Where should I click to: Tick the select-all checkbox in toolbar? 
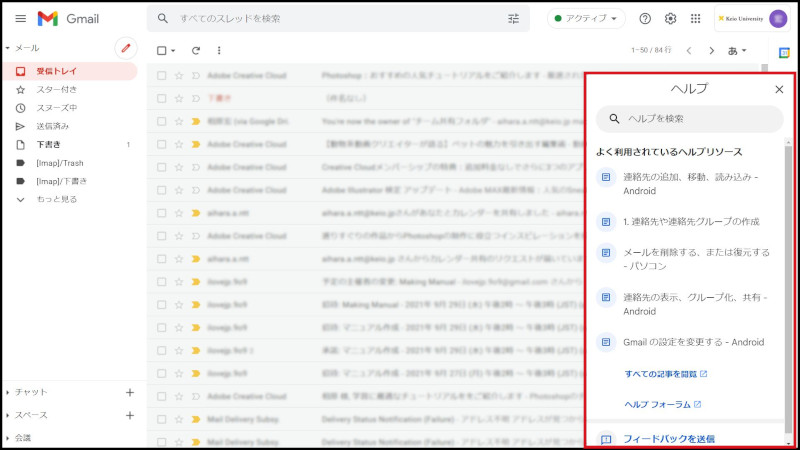point(161,50)
